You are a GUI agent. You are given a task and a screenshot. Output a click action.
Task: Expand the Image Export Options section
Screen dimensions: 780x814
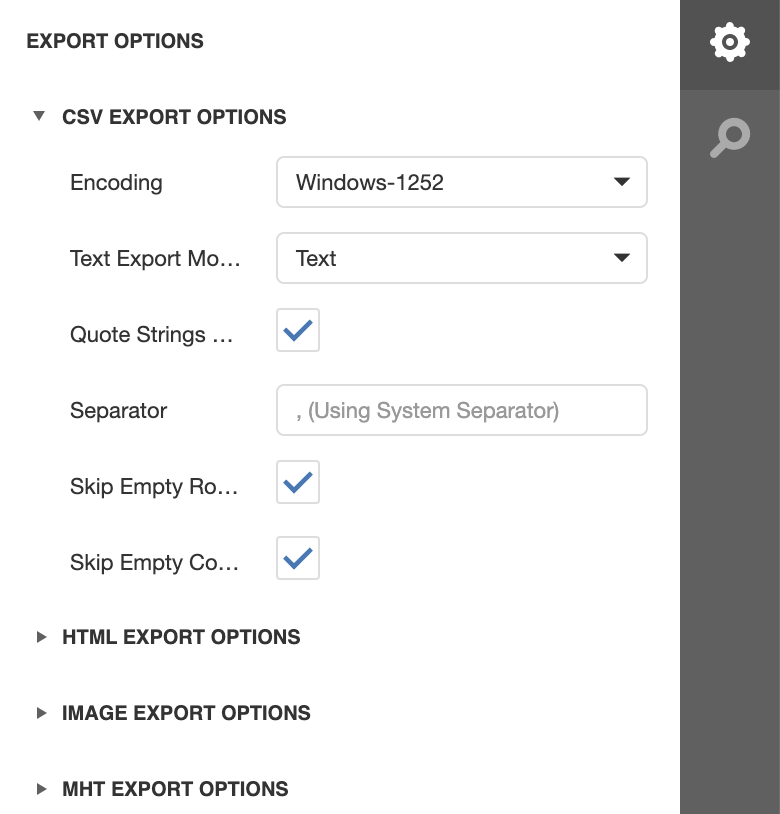coord(42,713)
